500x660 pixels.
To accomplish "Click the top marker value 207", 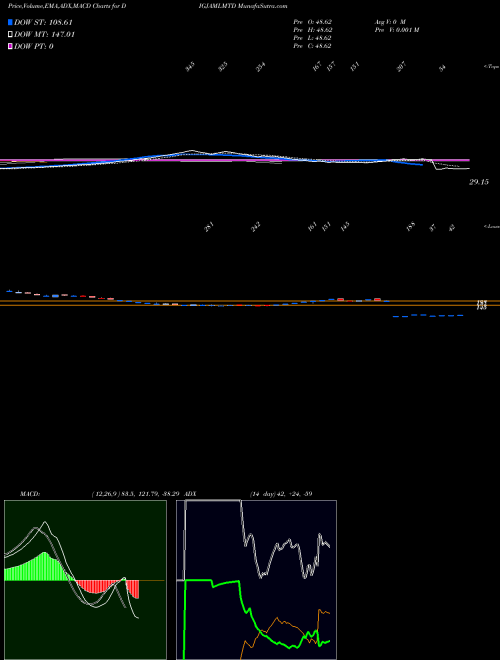I will pos(402,67).
